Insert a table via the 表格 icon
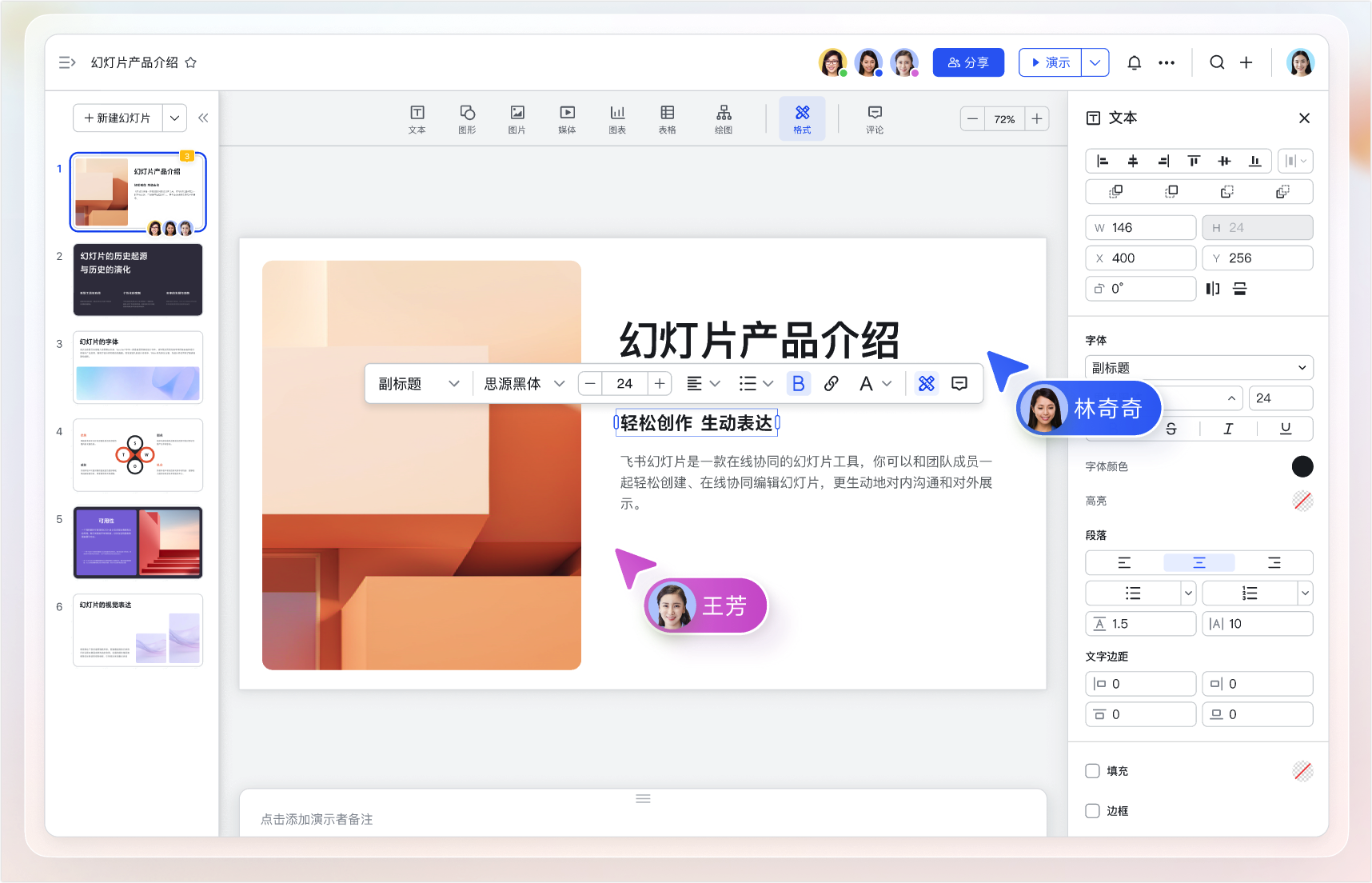Image resolution: width=1372 pixels, height=883 pixels. tap(667, 118)
